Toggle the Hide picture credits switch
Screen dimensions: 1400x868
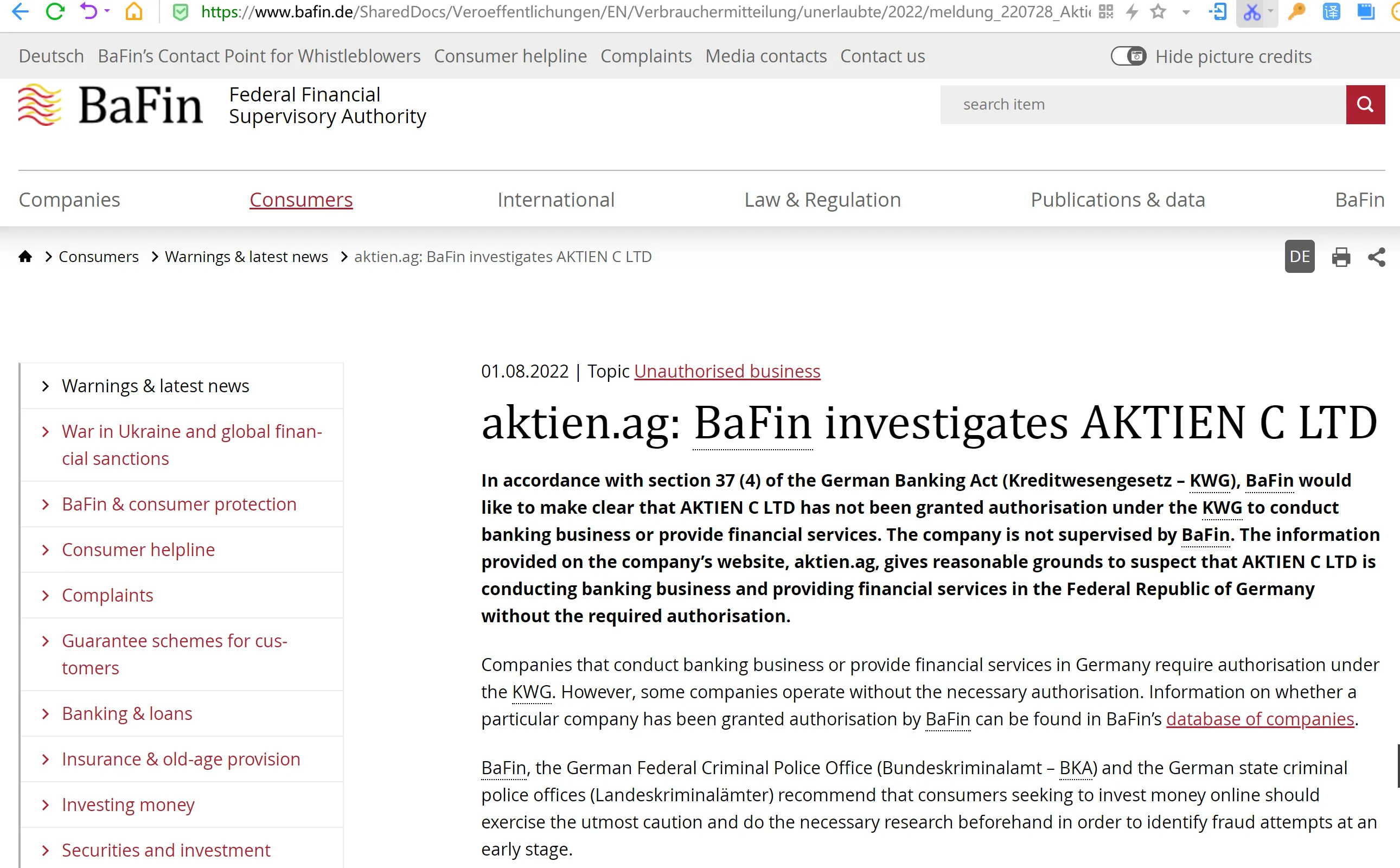pos(1128,56)
